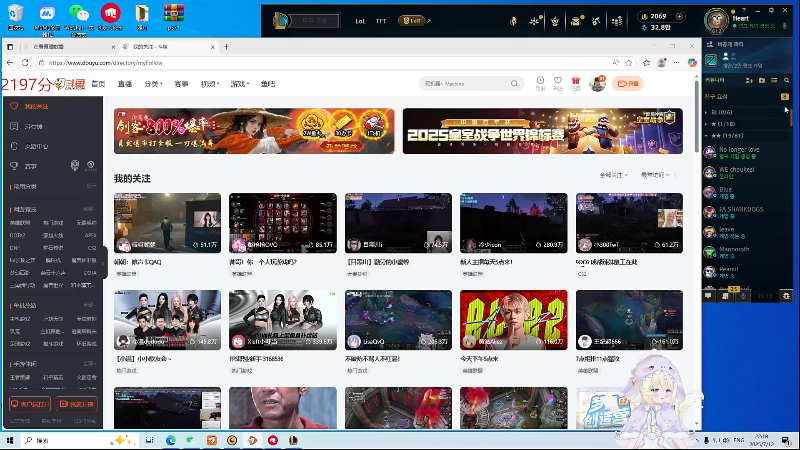Select the LoL tab in League client
This screenshot has width=800, height=450.
(360, 21)
